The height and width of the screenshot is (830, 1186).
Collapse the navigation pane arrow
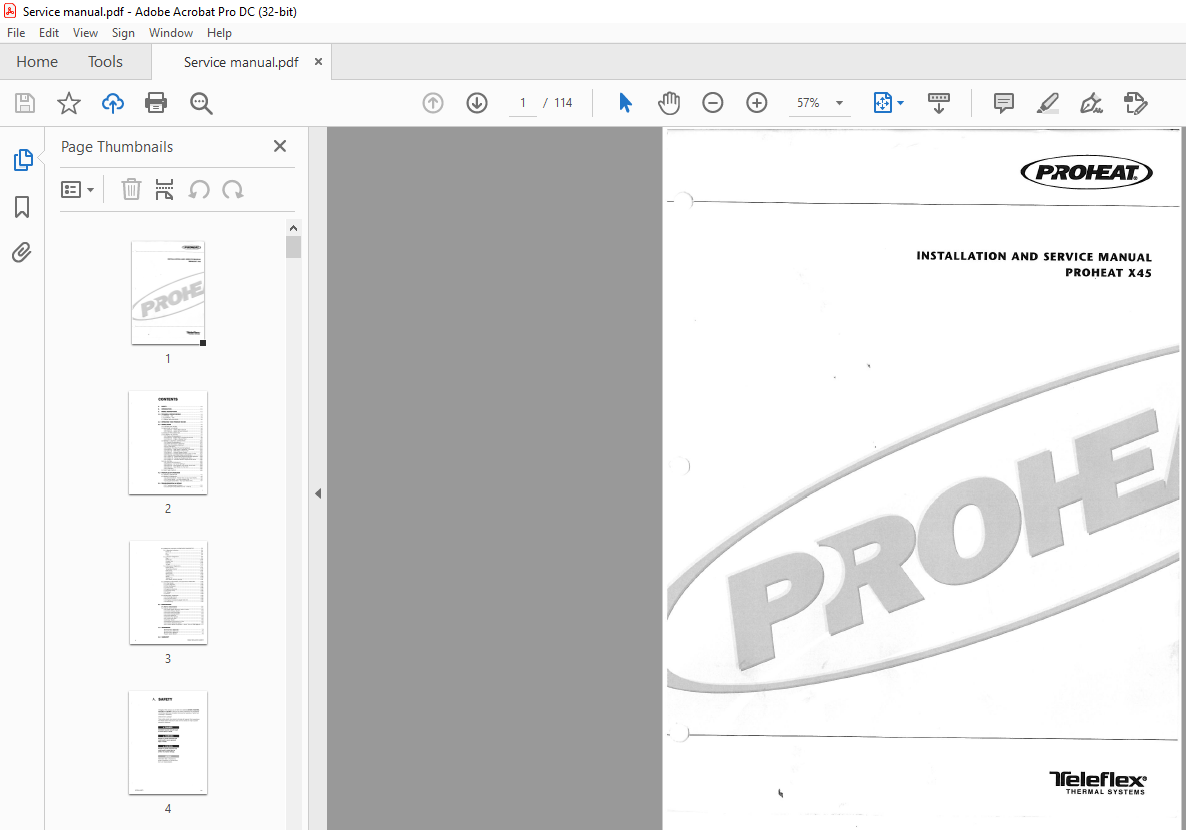tap(318, 493)
